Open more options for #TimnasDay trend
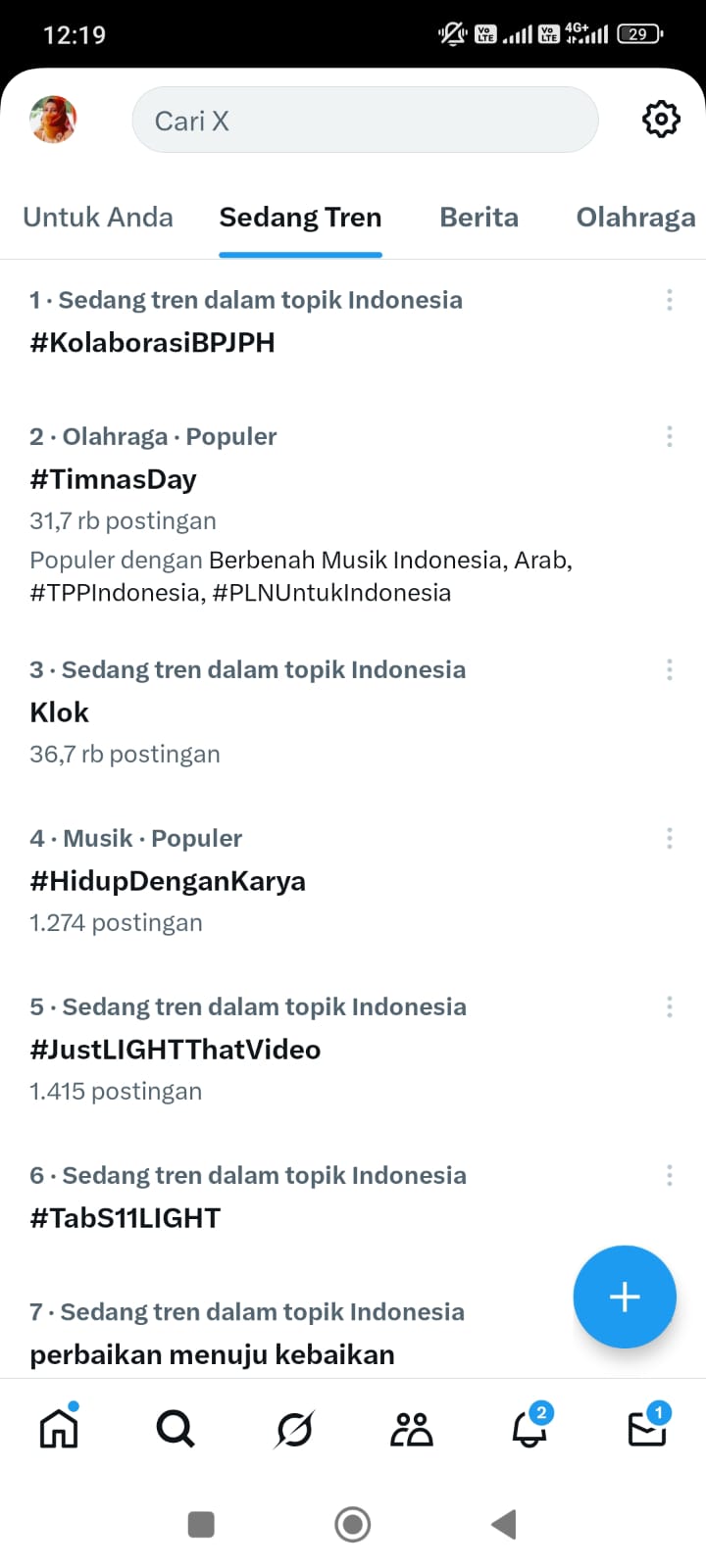This screenshot has width=706, height=1568. pyautogui.click(x=670, y=436)
